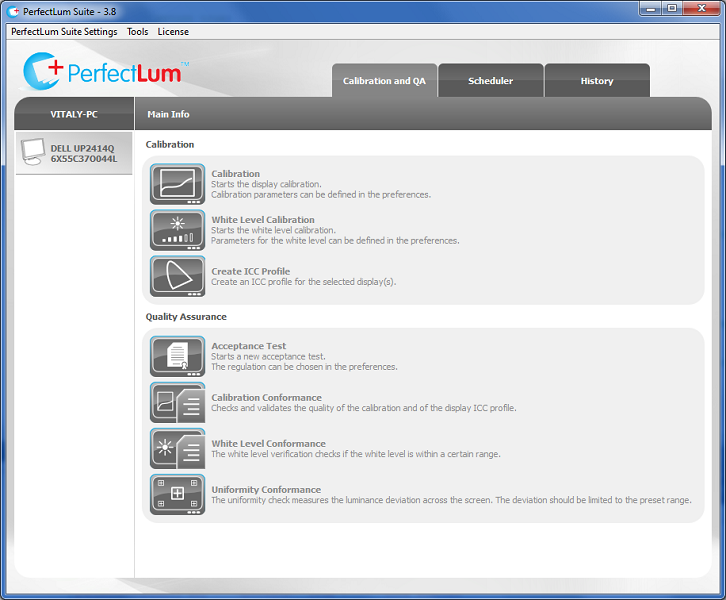726x600 pixels.
Task: Open PerfectLum Suite Settings menu
Action: tap(64, 31)
